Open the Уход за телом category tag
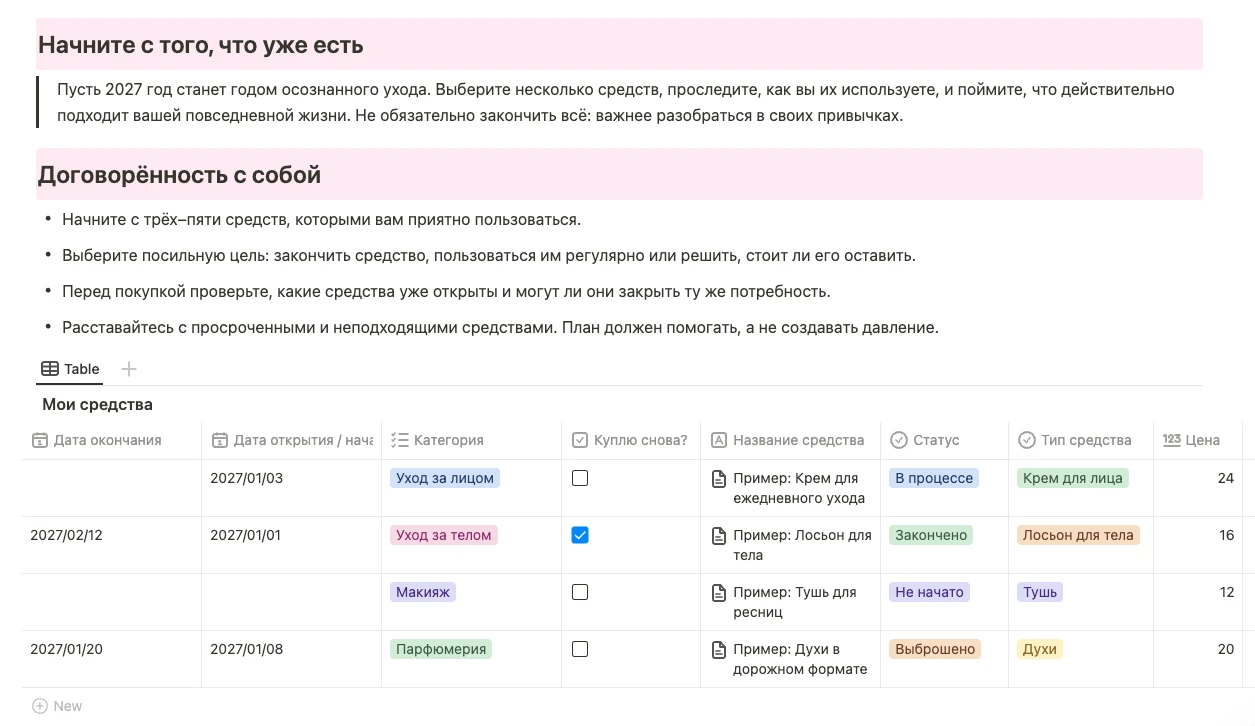This screenshot has width=1255, height=726. point(444,535)
